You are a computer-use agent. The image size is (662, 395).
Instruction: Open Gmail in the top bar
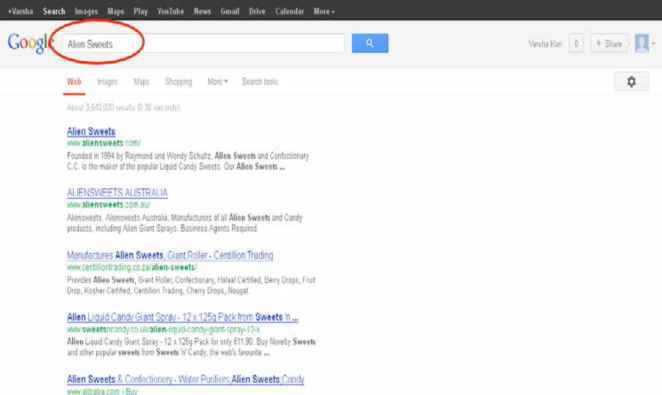(230, 11)
